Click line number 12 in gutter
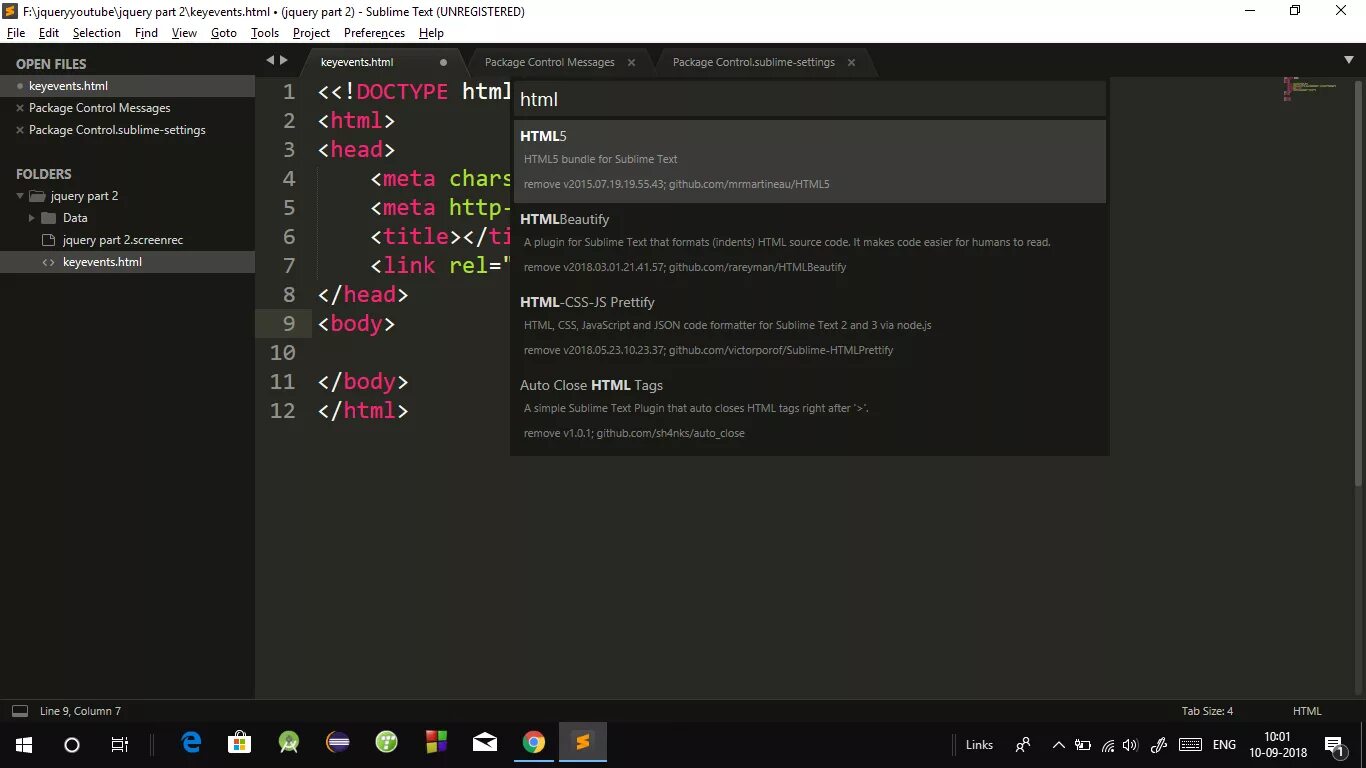The width and height of the screenshot is (1366, 768). tap(283, 411)
